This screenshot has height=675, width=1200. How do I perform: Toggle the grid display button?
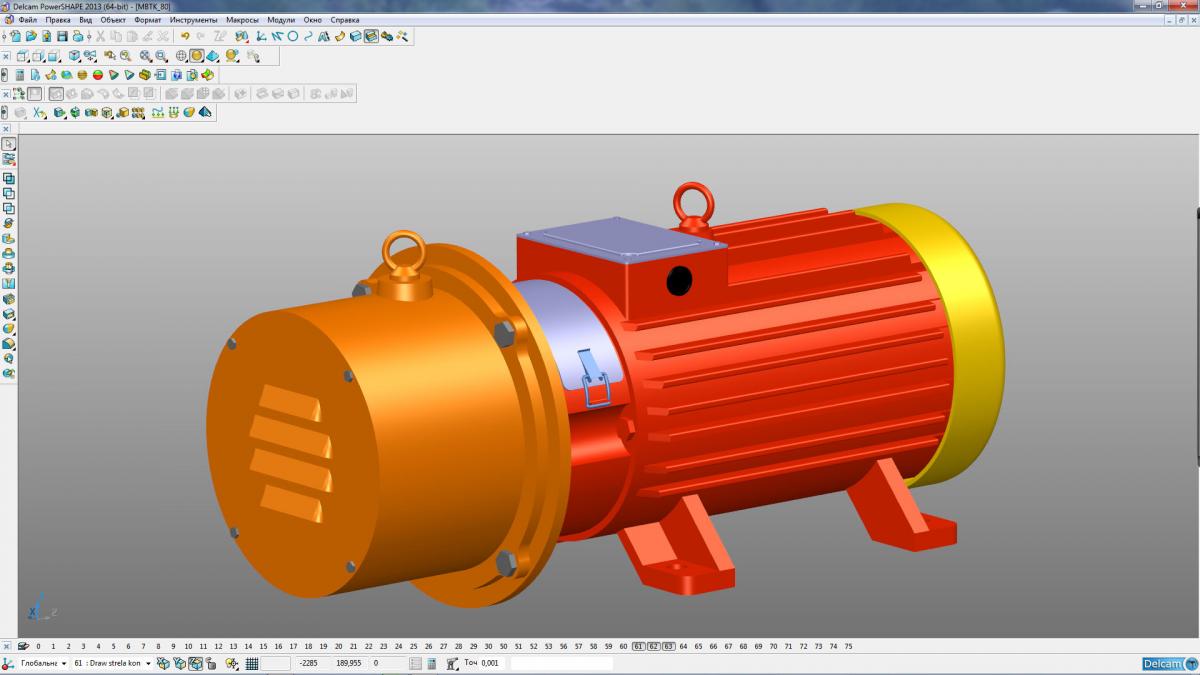click(252, 663)
